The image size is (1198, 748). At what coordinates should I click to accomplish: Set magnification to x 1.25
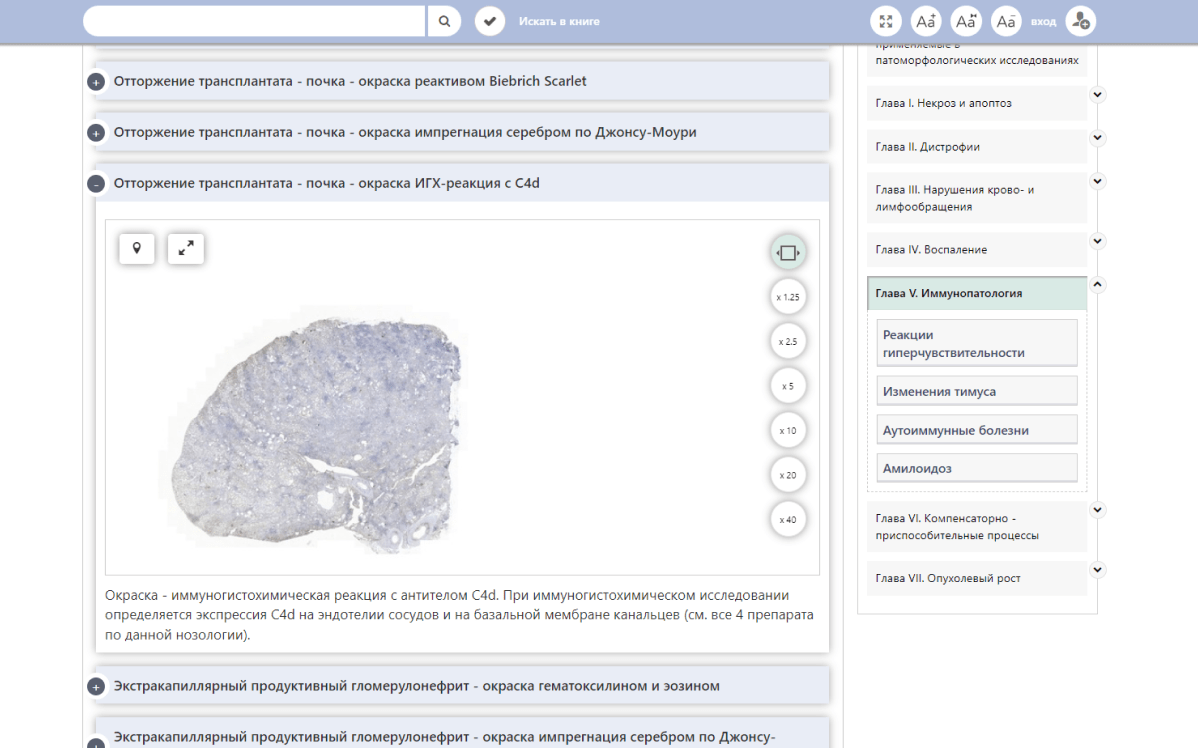(788, 297)
